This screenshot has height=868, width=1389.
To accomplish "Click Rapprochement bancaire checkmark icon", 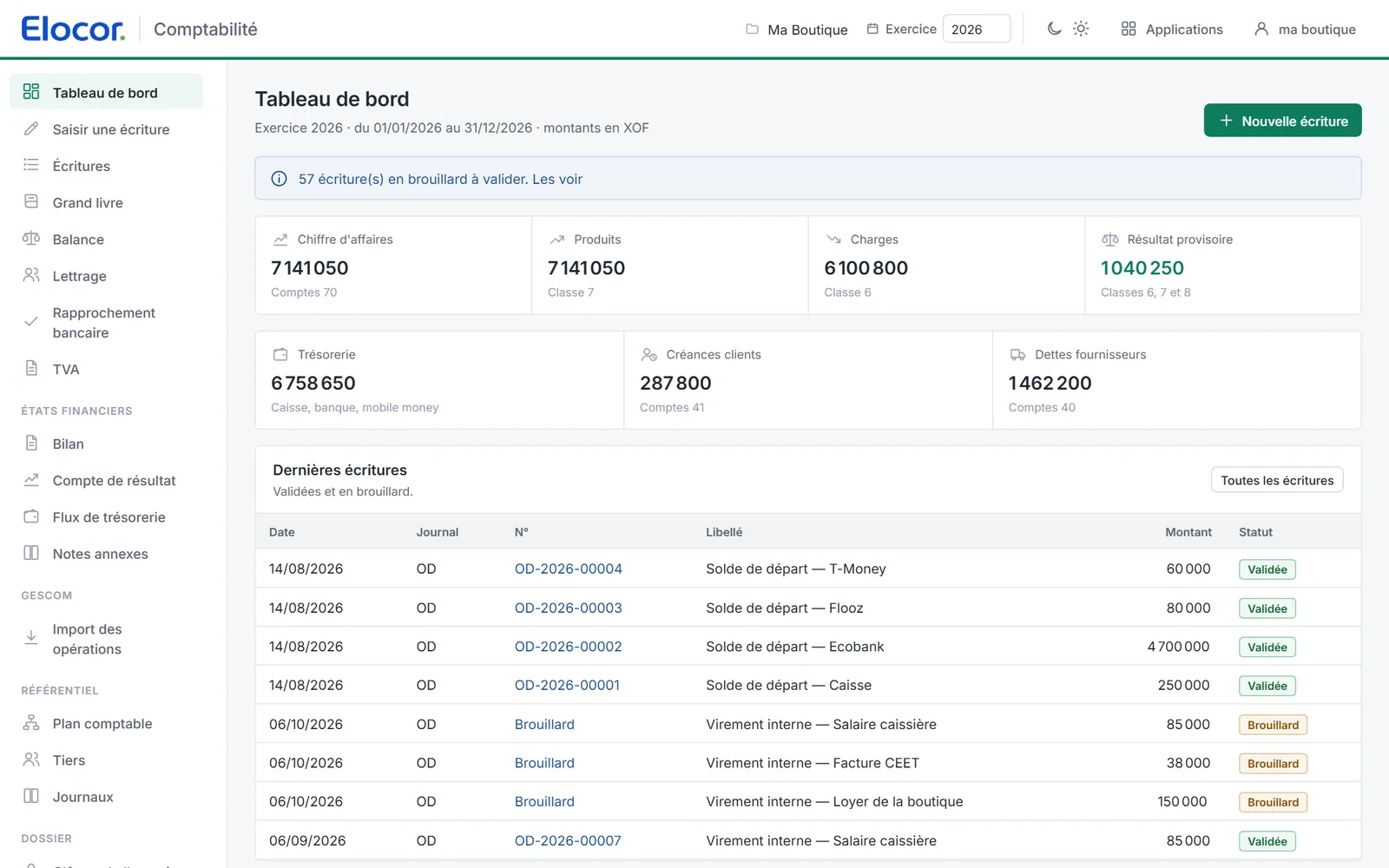I will (31, 322).
